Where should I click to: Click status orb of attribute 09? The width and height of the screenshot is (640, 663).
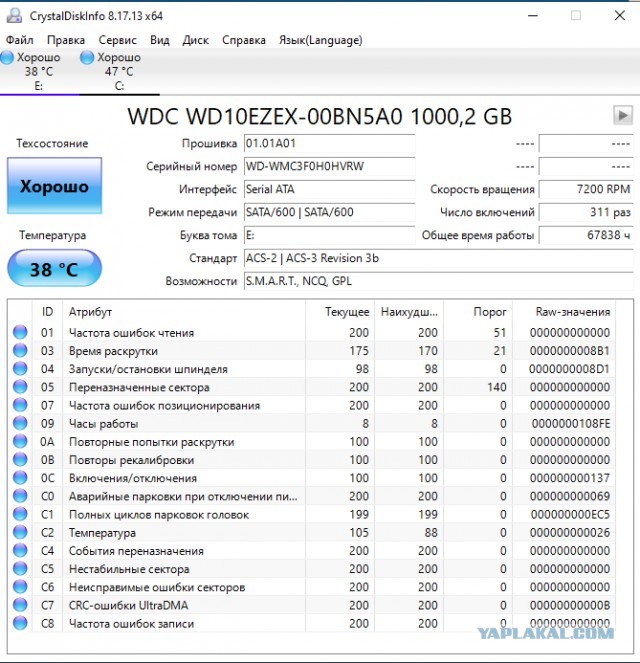[20, 423]
